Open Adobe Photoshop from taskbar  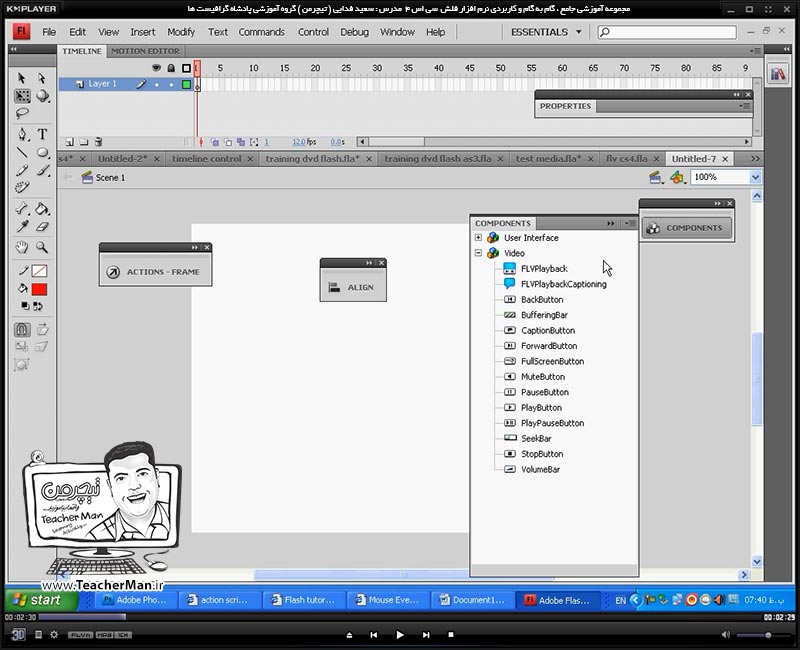point(135,600)
